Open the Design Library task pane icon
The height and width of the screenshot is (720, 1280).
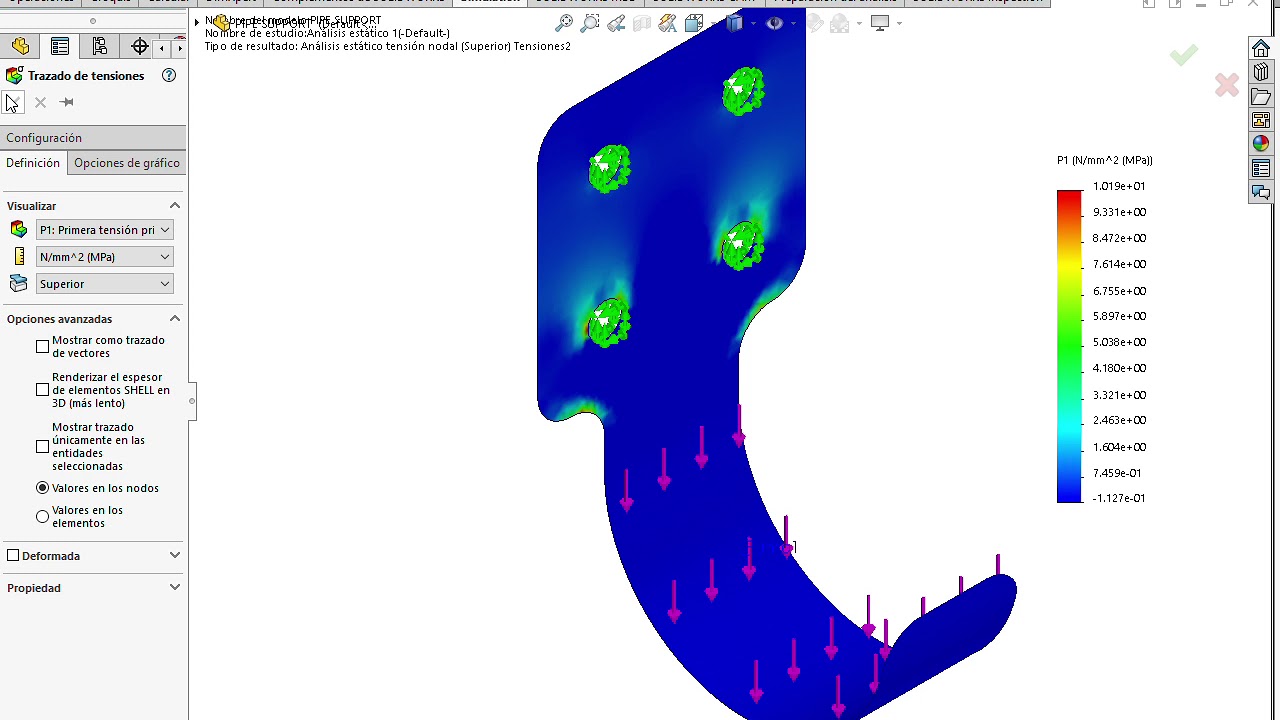pyautogui.click(x=1261, y=73)
